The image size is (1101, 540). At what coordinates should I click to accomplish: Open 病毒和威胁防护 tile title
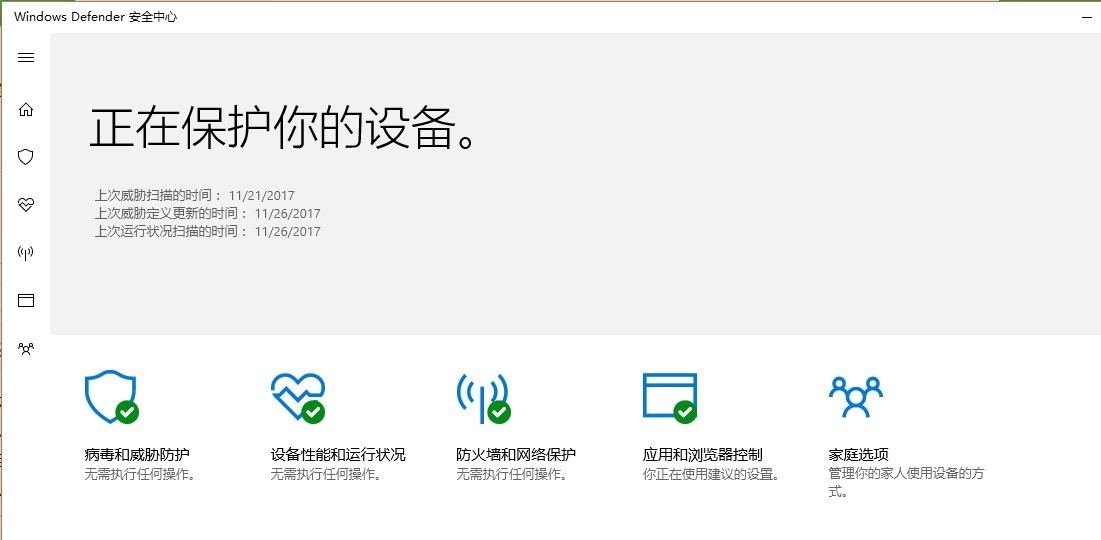click(137, 454)
